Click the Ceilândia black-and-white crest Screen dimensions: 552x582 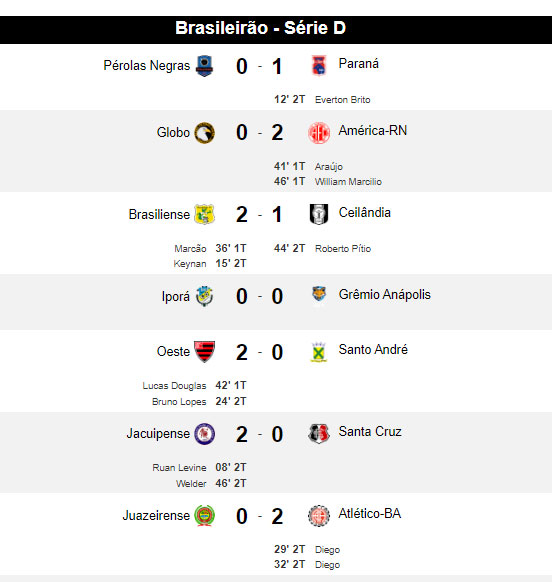[x=319, y=214]
